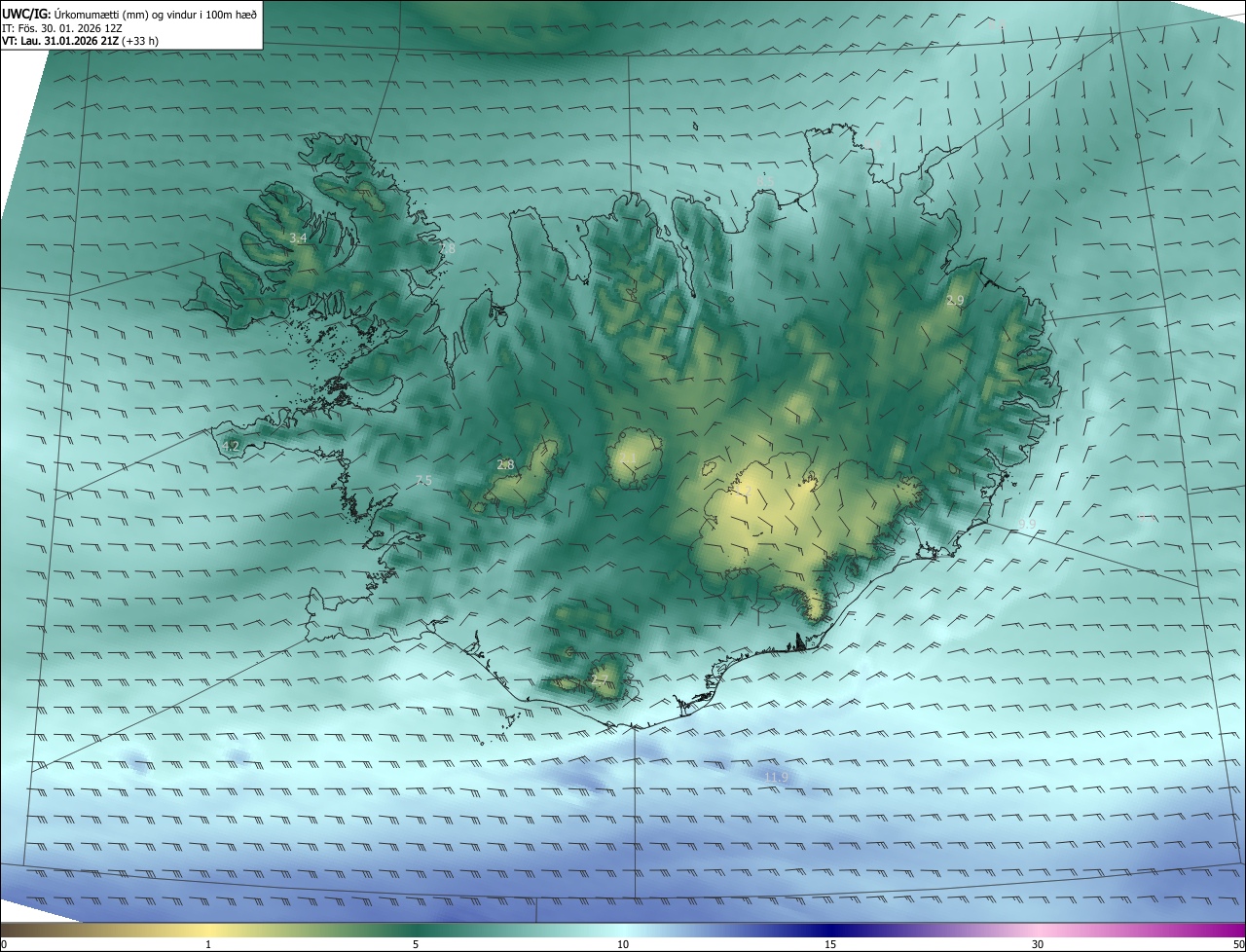Click the '10' tick label on the colour scale
Screen dimensions: 1246x952
click(x=623, y=945)
